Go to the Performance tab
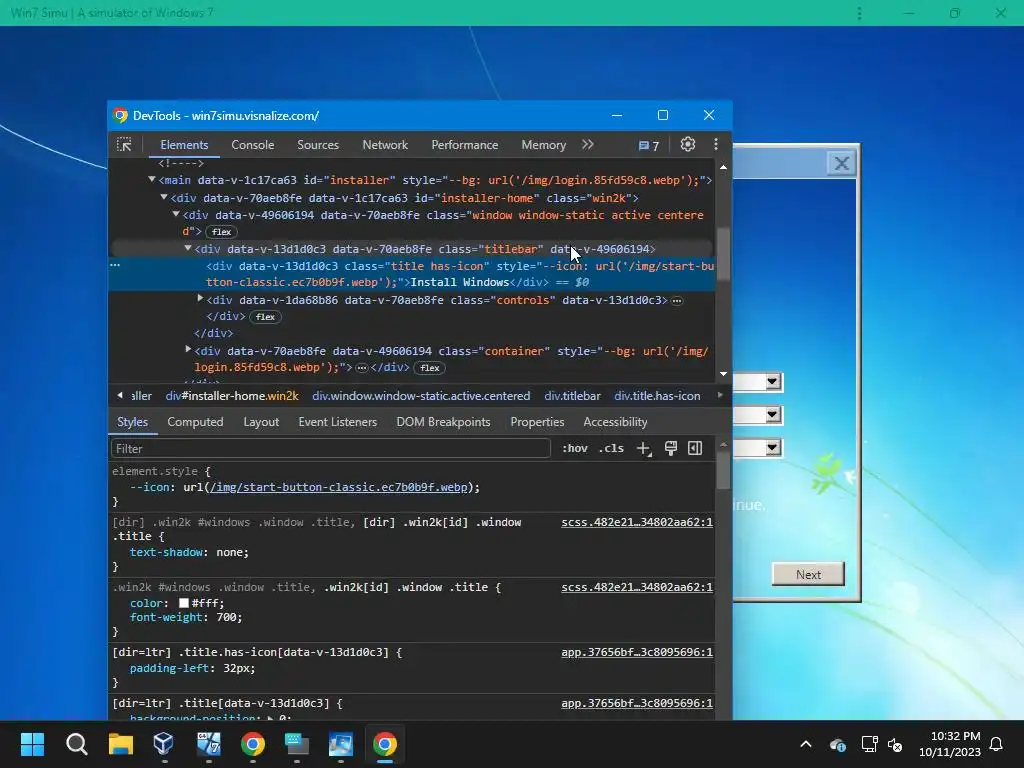The width and height of the screenshot is (1024, 768). tap(464, 145)
